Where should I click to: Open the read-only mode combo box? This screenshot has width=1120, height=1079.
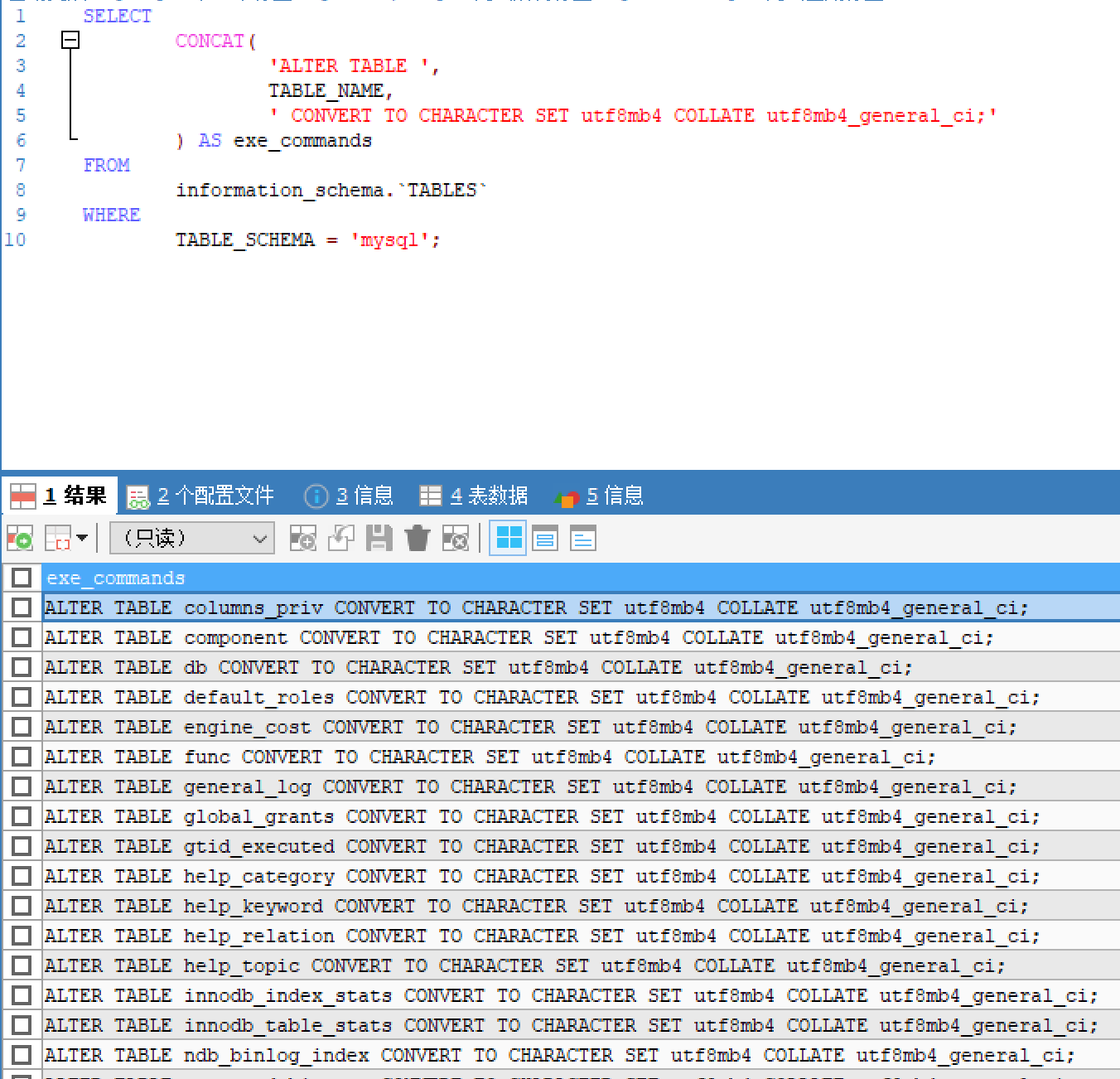click(192, 539)
